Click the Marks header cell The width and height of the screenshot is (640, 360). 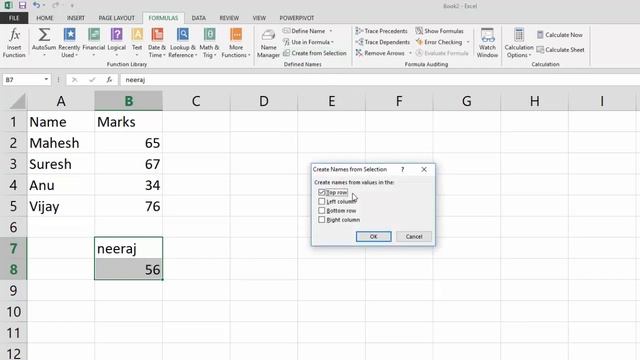click(x=129, y=122)
